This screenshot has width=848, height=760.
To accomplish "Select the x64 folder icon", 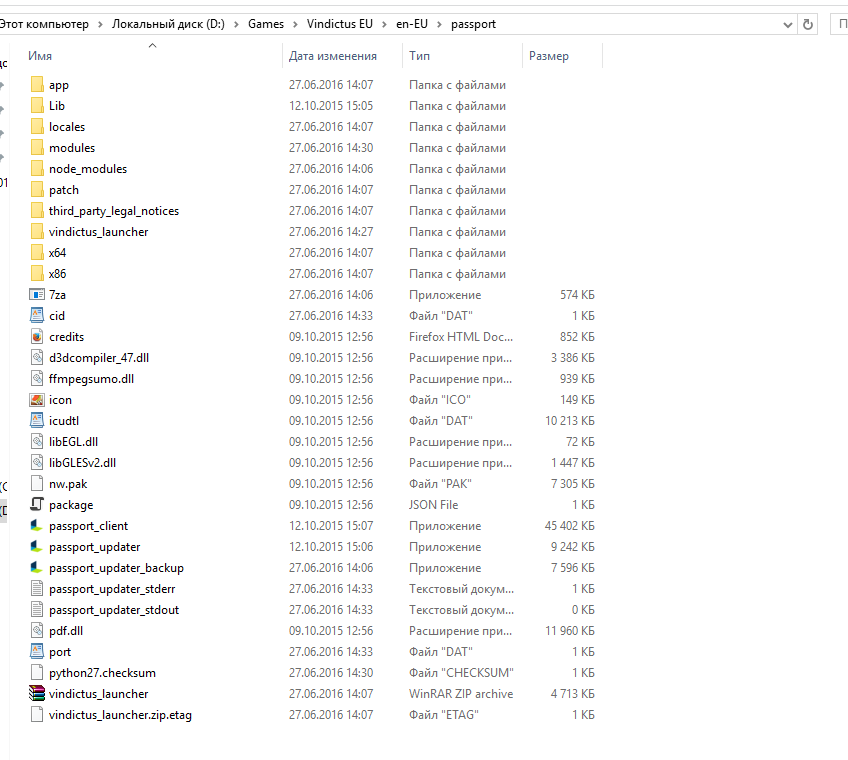I will pos(37,253).
